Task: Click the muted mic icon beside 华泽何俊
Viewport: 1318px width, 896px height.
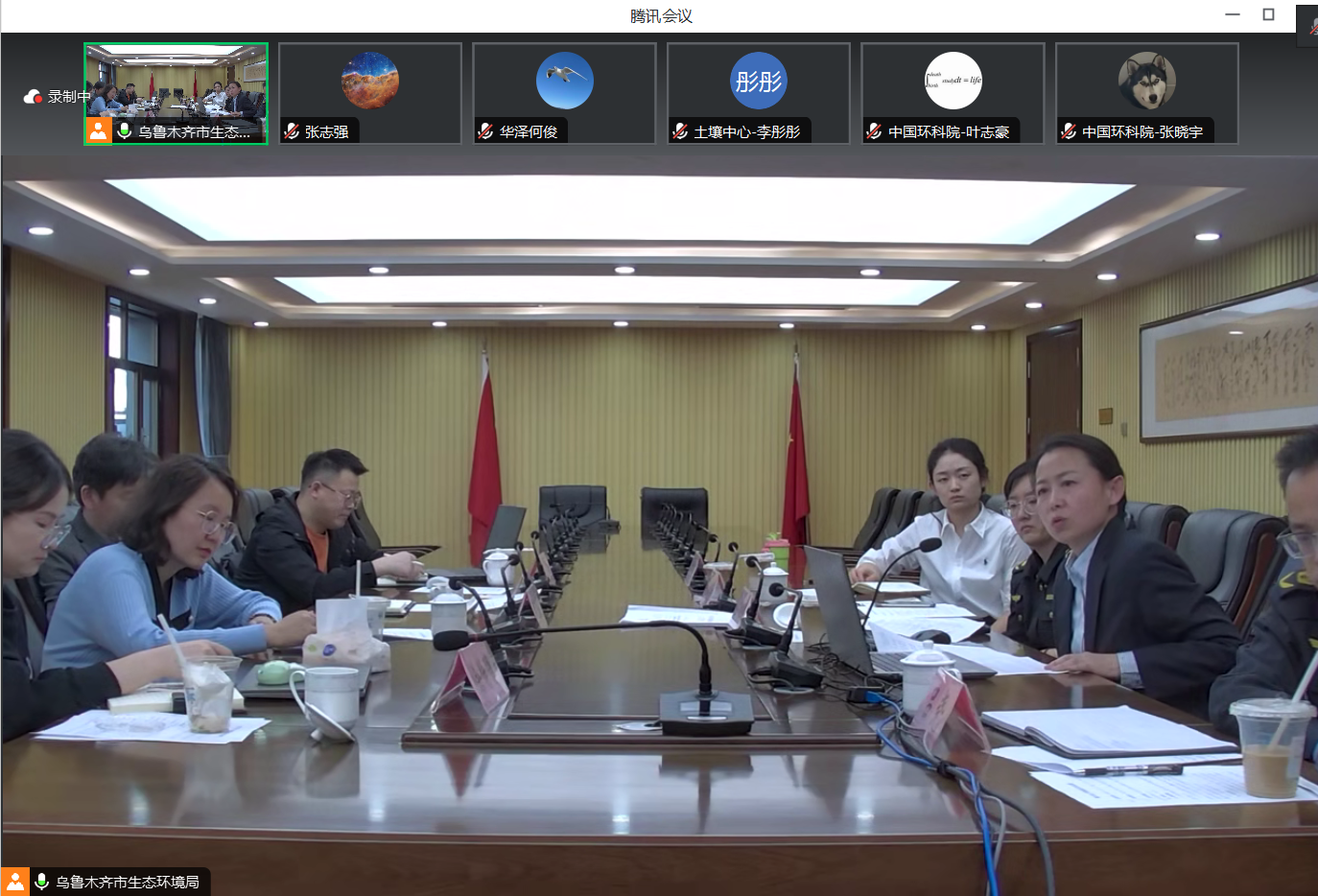Action: point(486,130)
